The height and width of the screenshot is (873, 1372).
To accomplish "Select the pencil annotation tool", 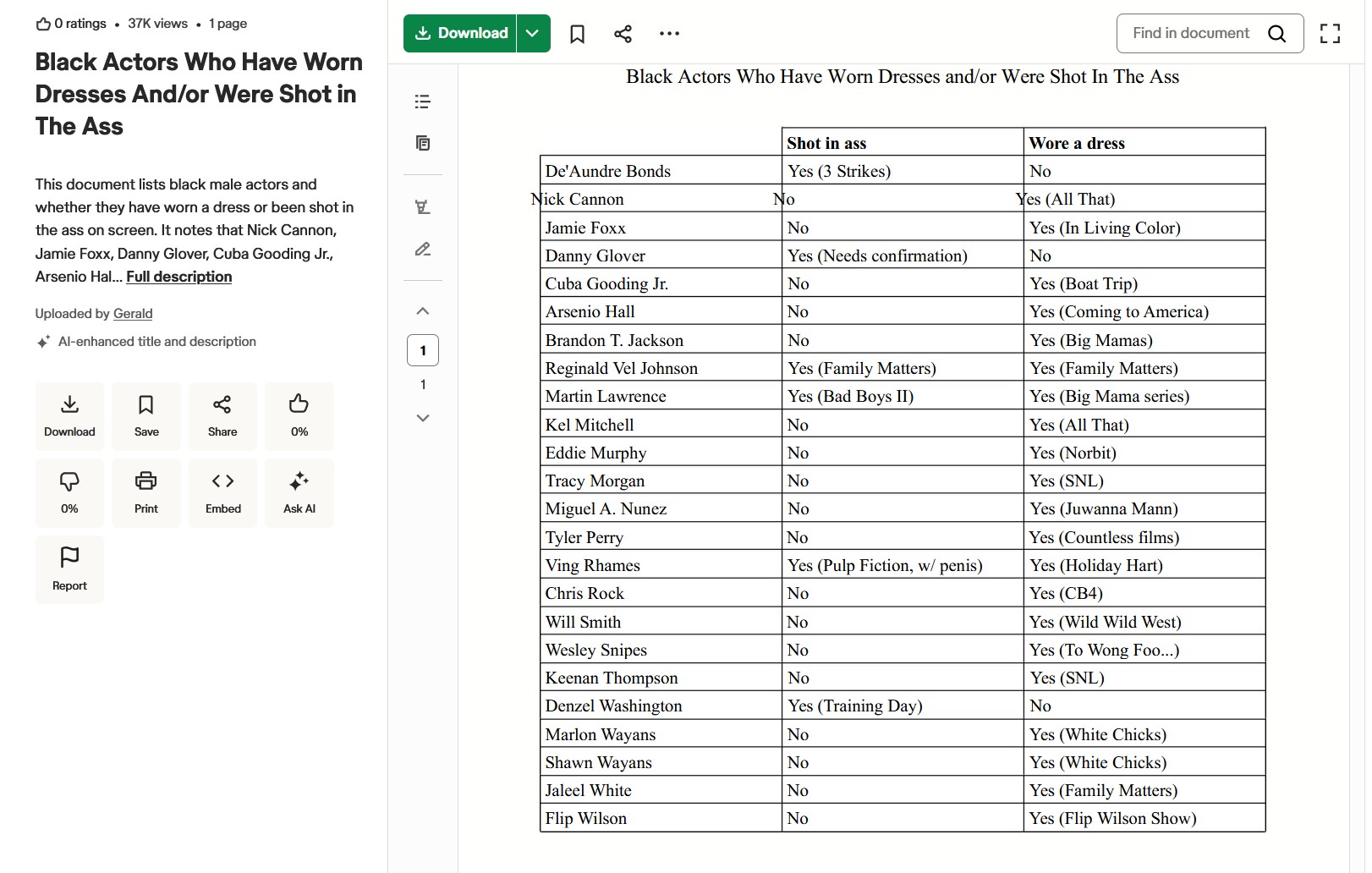I will coord(423,249).
